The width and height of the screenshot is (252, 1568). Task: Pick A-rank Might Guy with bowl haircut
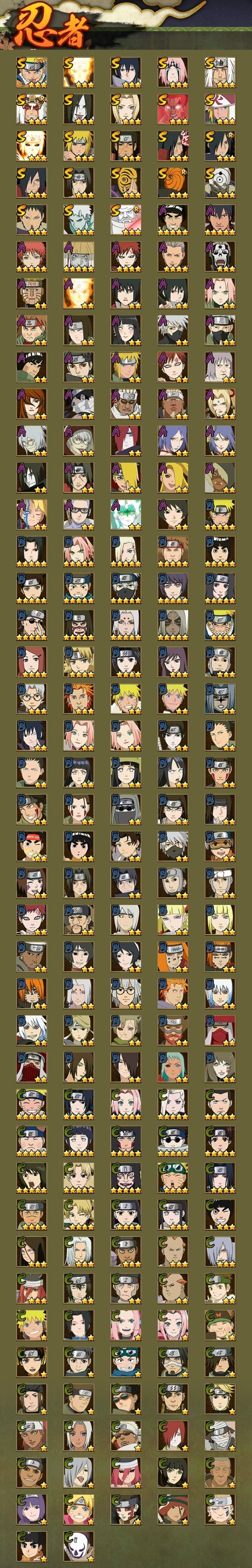point(173,220)
